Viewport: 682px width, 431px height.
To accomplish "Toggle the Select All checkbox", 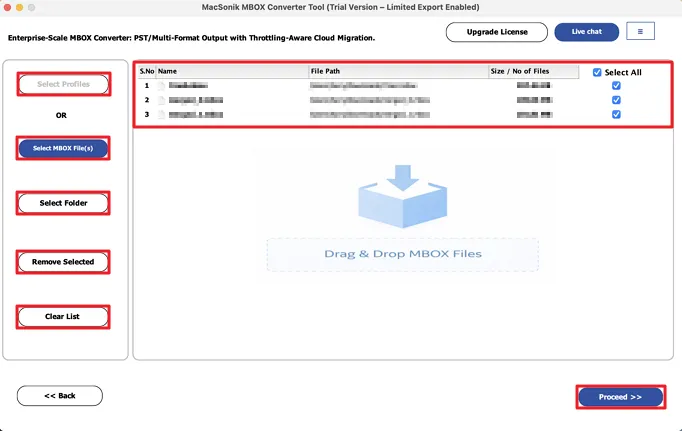I will 597,72.
